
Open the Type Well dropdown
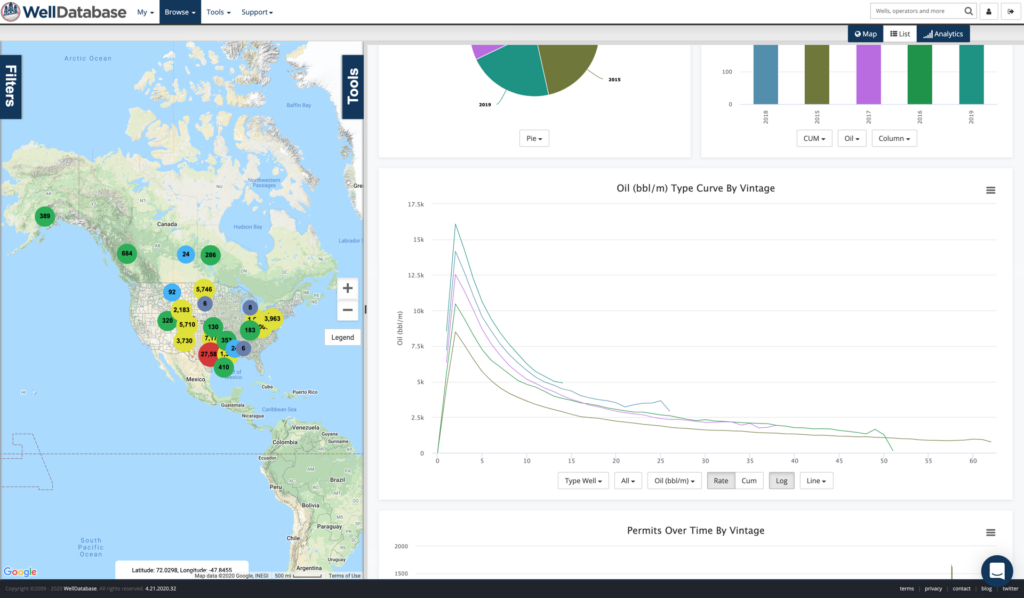coord(583,481)
